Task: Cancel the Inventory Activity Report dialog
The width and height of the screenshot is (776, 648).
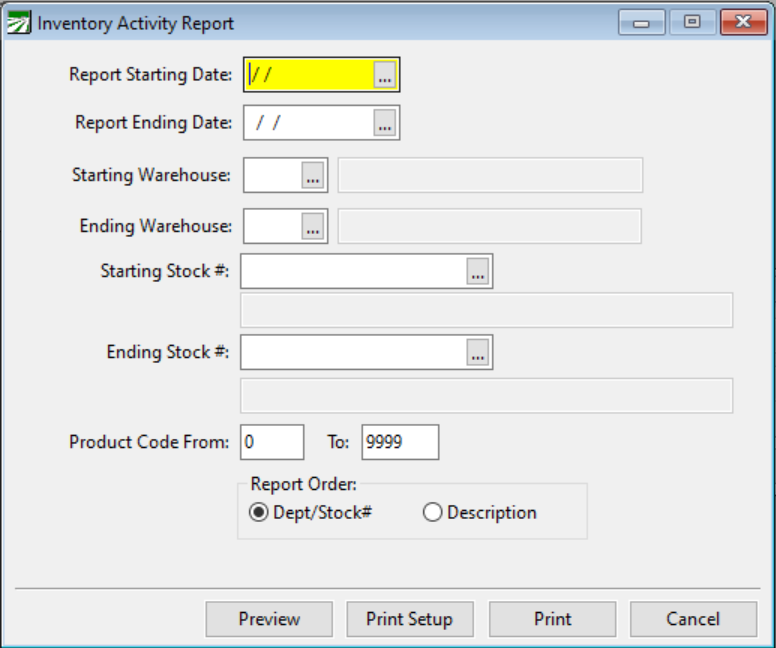Action: pos(693,619)
